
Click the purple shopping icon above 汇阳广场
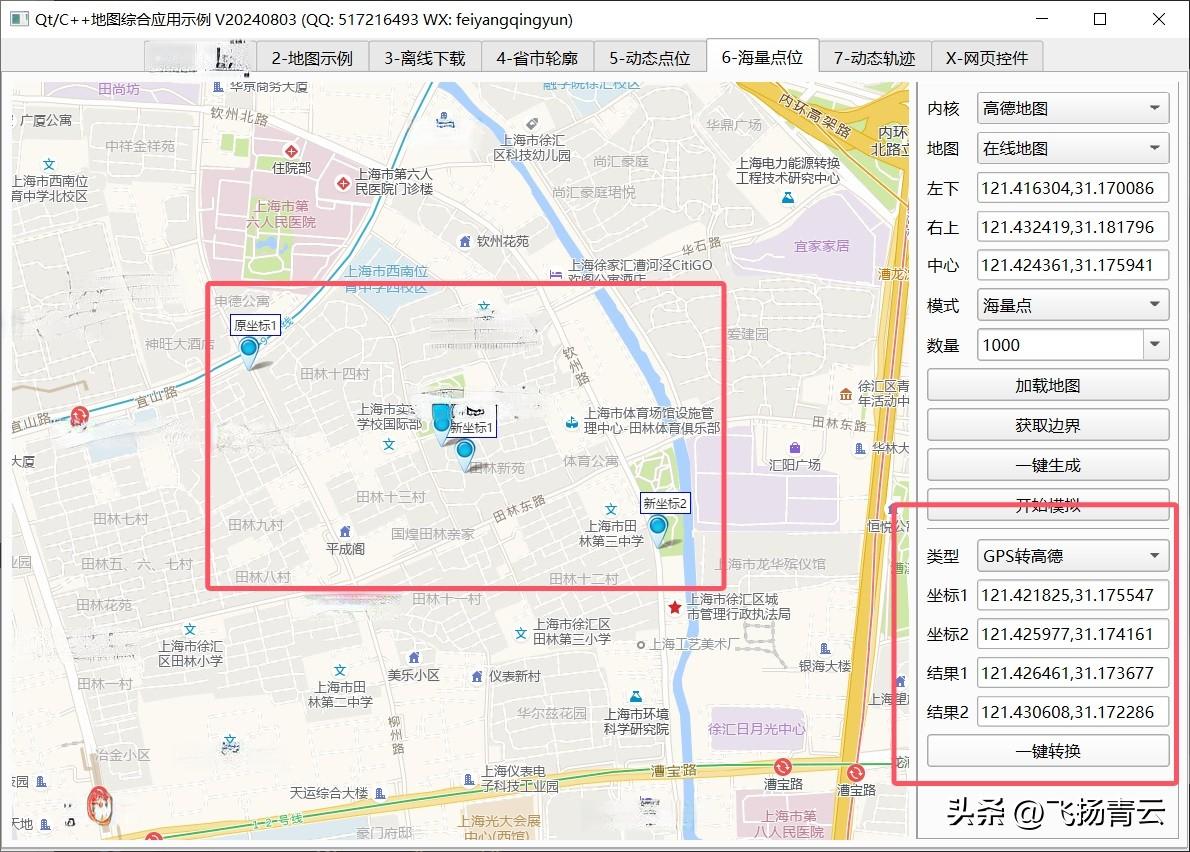794,447
